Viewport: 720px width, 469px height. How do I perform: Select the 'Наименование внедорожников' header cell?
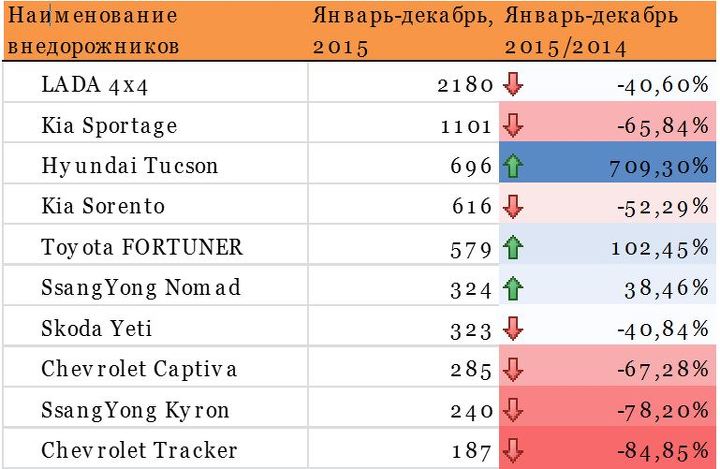click(150, 31)
